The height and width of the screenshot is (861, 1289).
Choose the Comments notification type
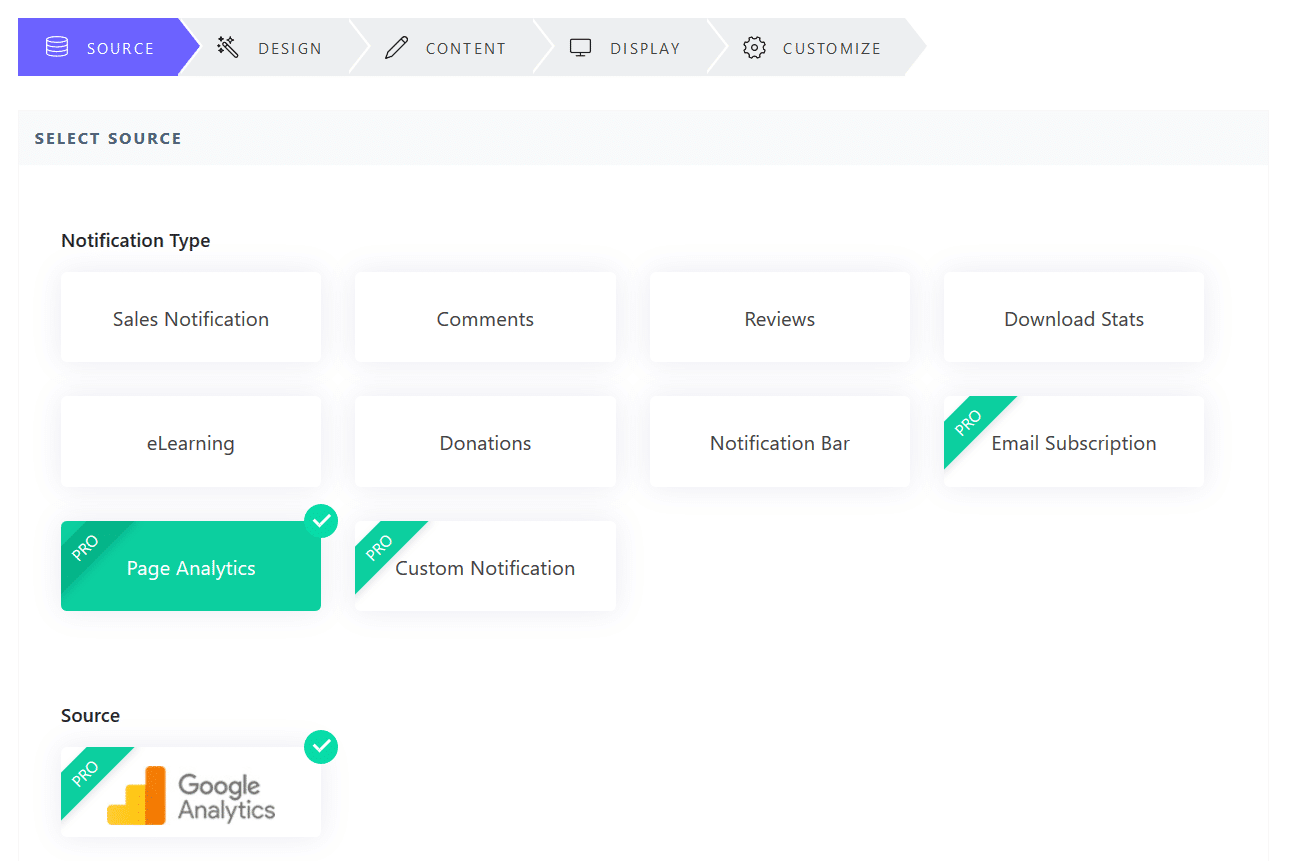[x=485, y=317]
